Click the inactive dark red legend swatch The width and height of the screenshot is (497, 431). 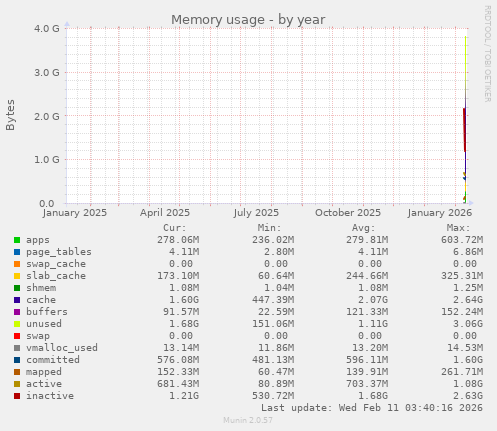[x=17, y=396]
